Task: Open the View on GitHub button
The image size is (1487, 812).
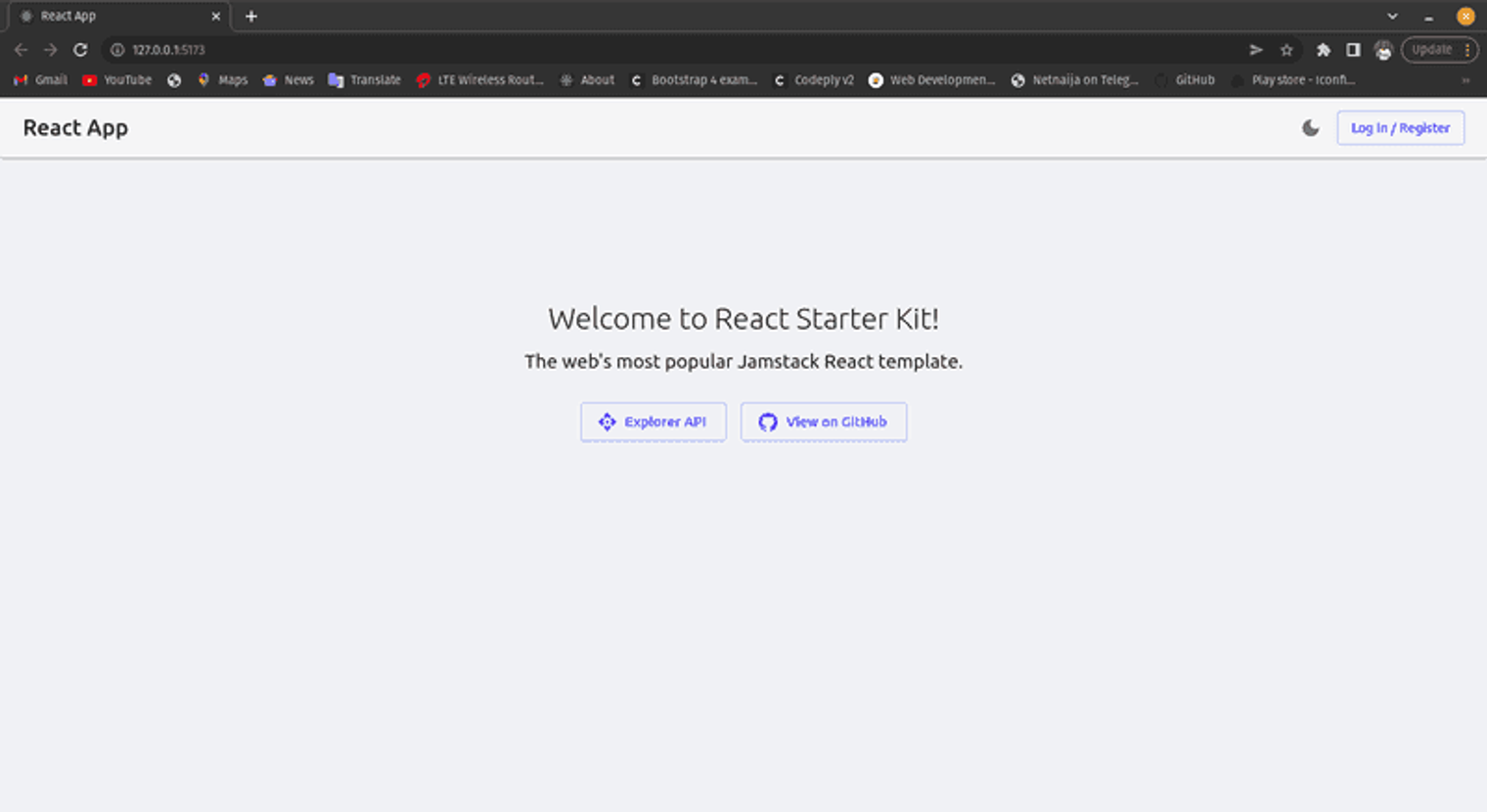Action: [824, 422]
